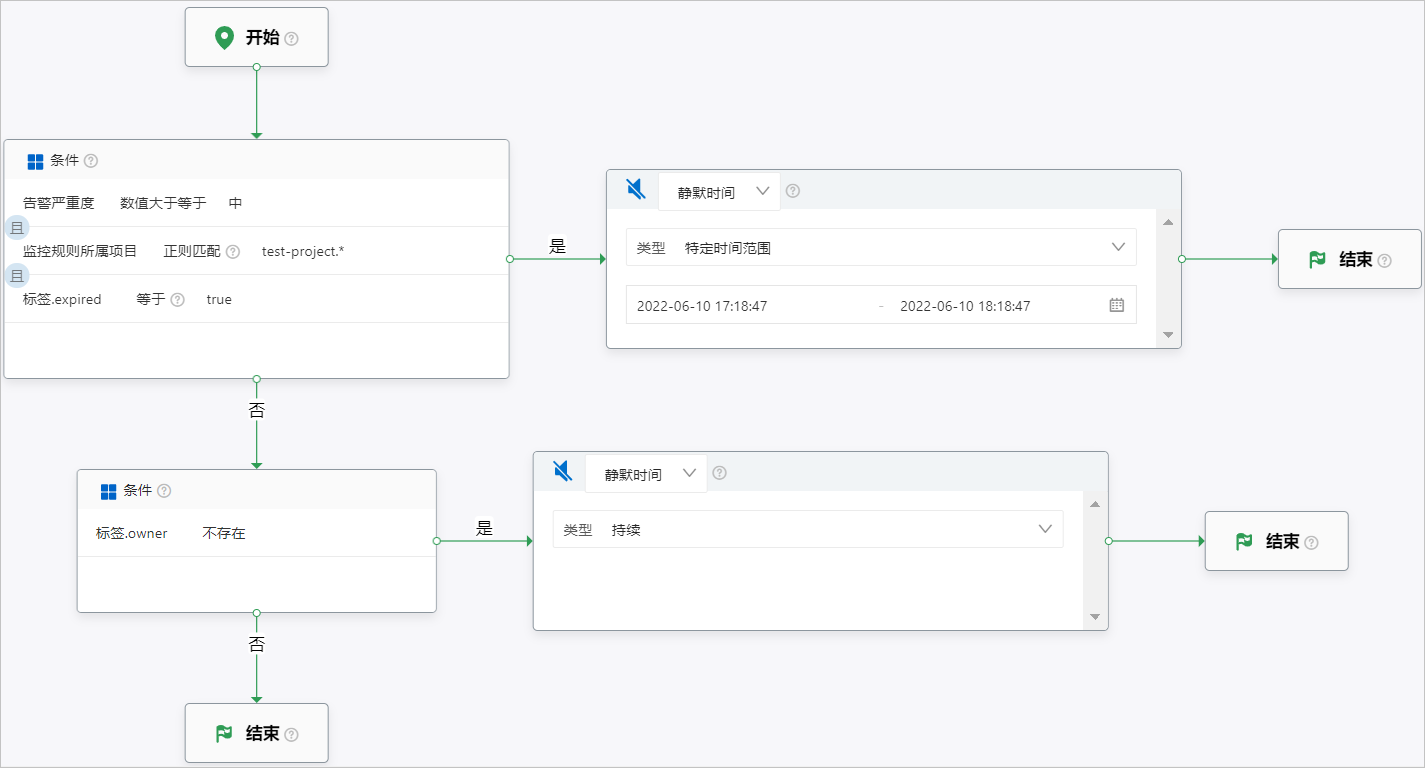The width and height of the screenshot is (1425, 768).
Task: Open help icon next to upper 条件 title
Action: pos(91,161)
